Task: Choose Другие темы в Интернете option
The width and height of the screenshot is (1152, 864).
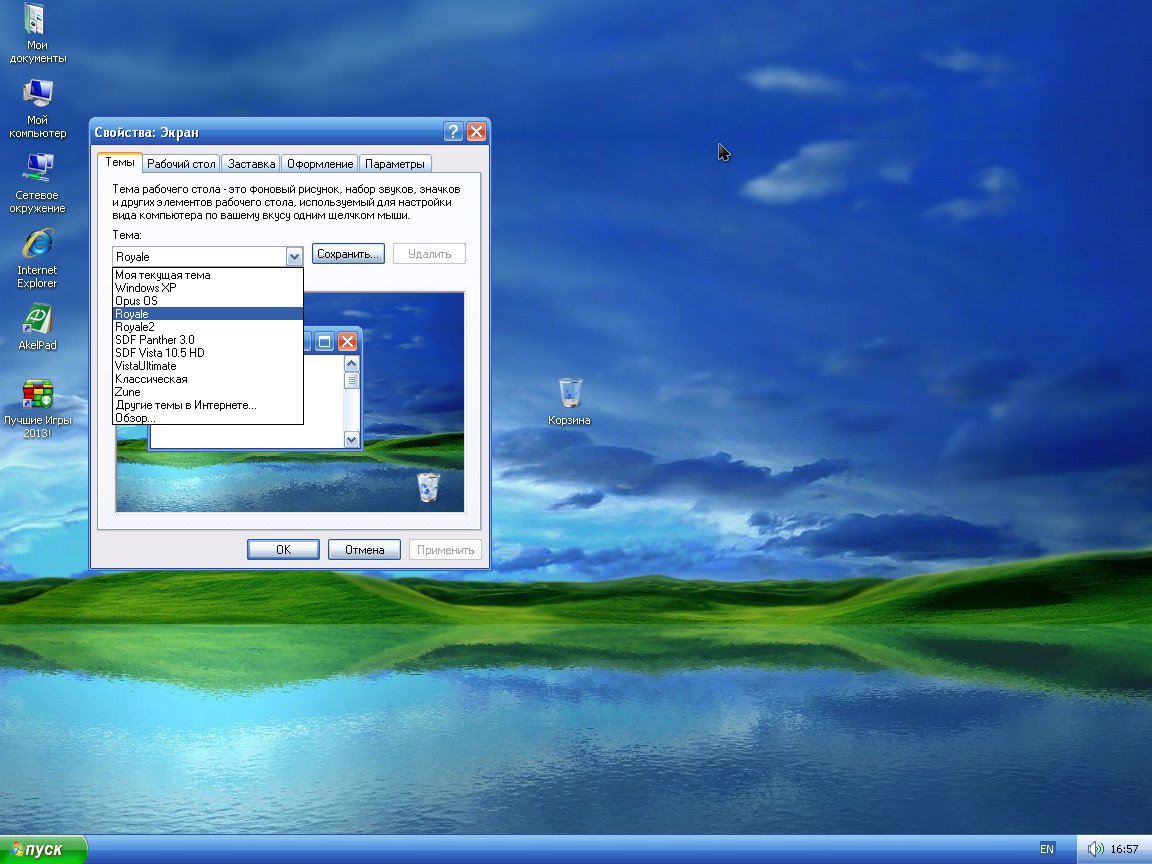Action: click(185, 405)
